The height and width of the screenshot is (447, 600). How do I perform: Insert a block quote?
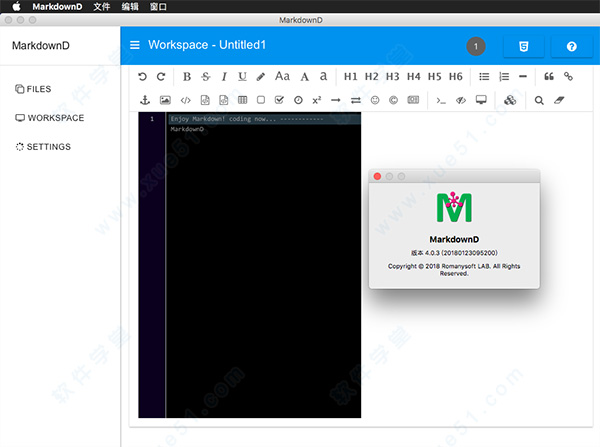coord(549,77)
